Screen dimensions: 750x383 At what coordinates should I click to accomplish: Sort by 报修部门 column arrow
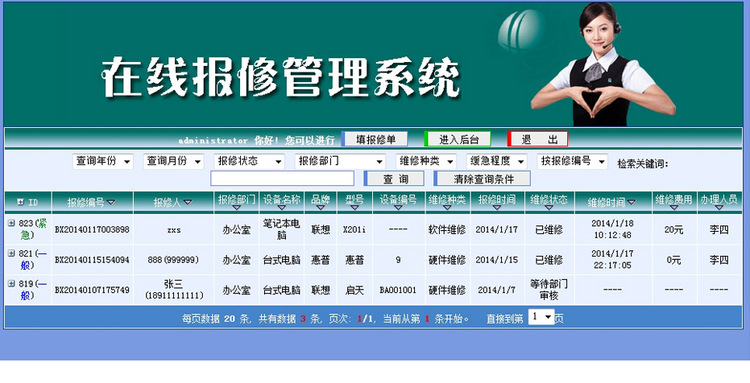(x=236, y=208)
